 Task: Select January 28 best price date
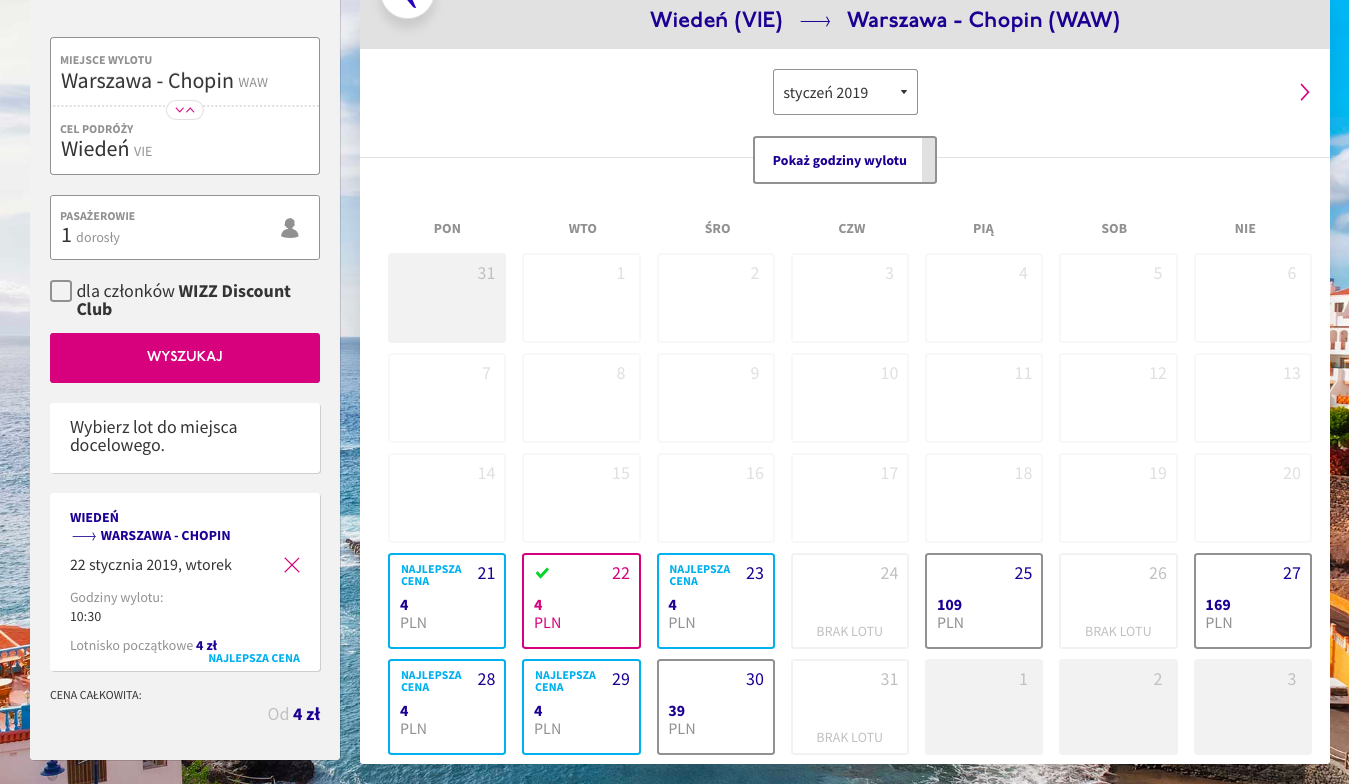(x=447, y=707)
